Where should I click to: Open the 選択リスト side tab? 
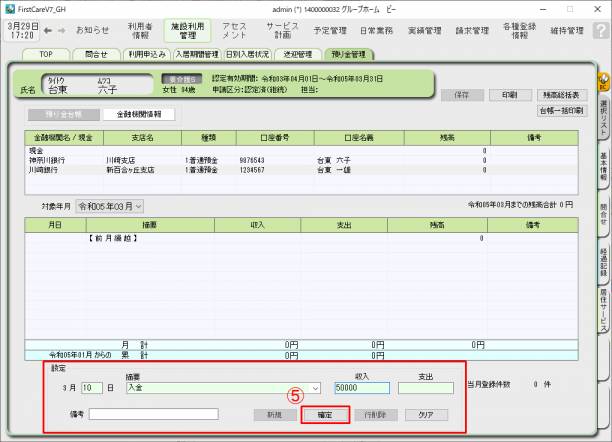pyautogui.click(x=603, y=120)
